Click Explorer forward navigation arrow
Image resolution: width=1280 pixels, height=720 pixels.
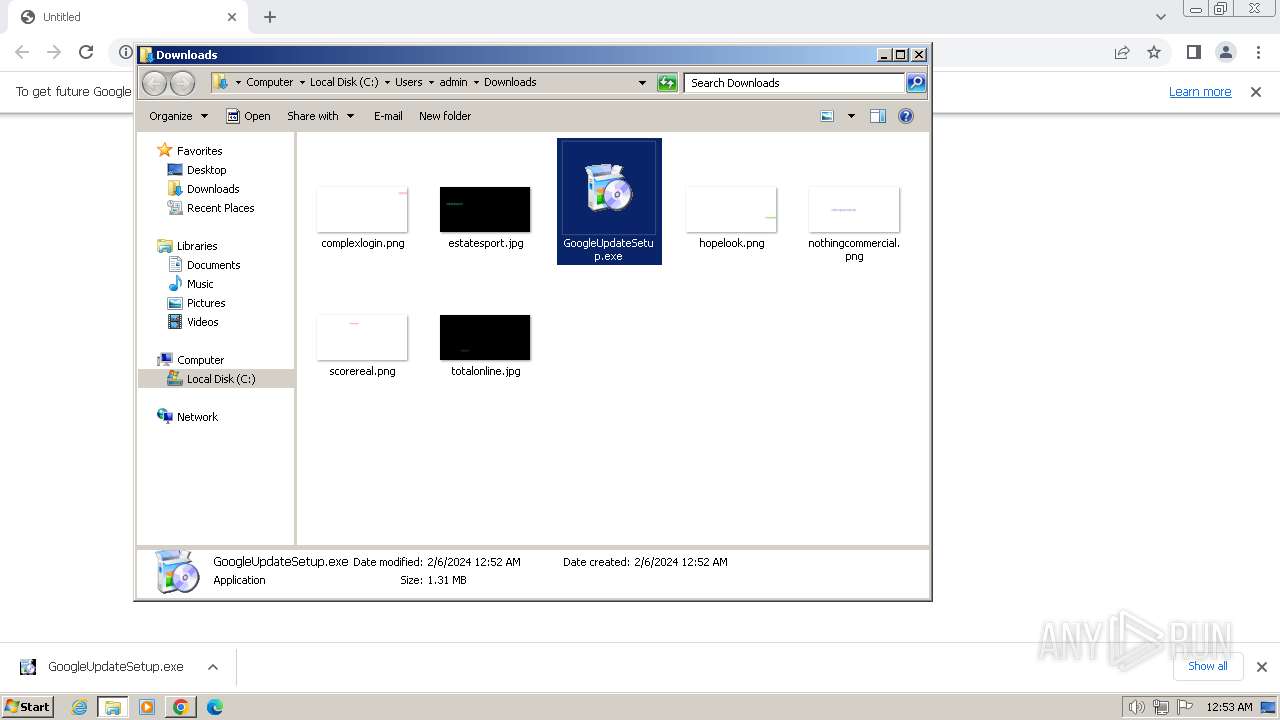click(x=182, y=83)
